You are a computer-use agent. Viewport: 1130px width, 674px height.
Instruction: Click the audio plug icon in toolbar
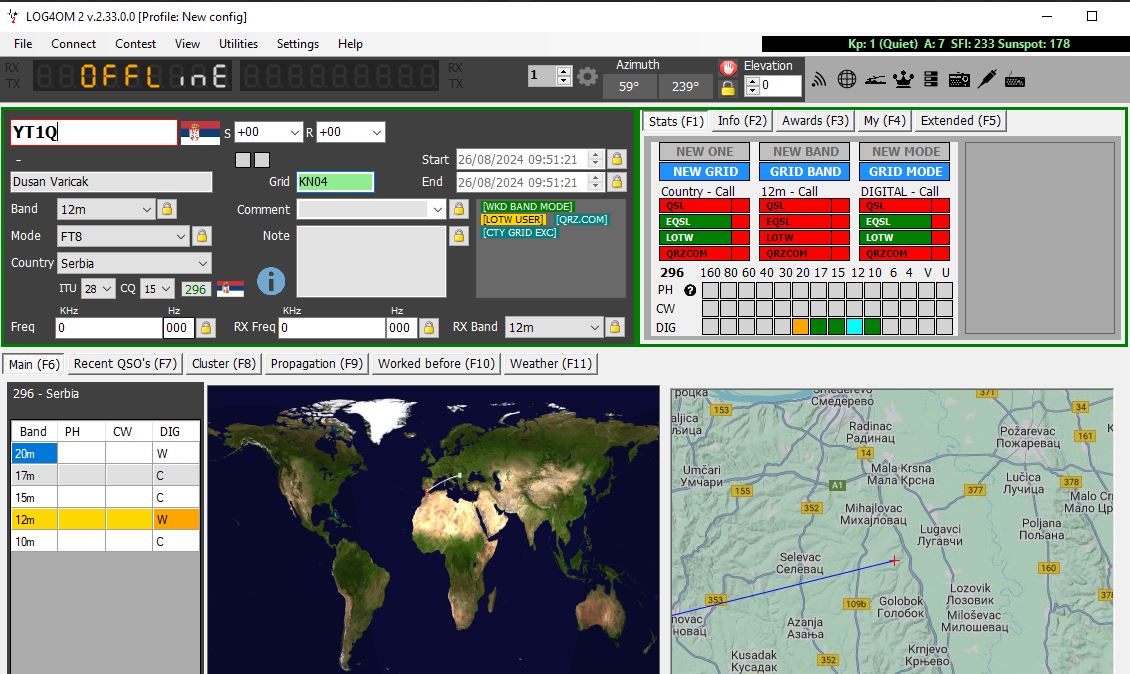pyautogui.click(x=987, y=79)
